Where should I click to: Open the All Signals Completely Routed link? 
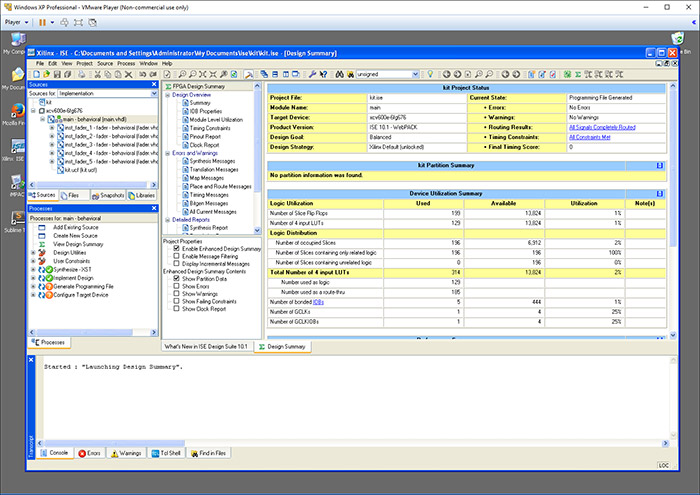602,127
